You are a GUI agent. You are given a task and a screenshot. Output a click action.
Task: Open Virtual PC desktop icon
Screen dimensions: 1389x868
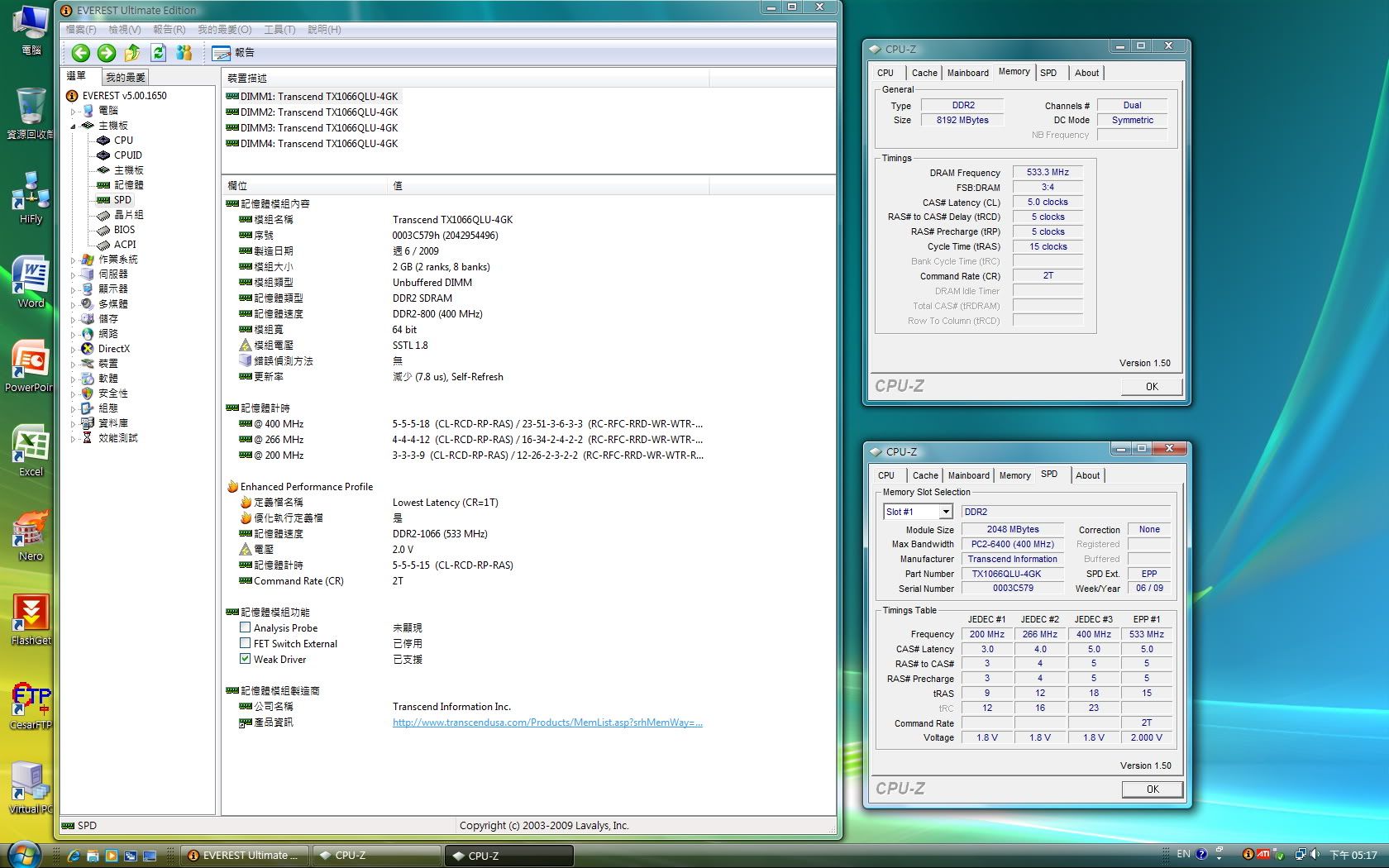[31, 789]
